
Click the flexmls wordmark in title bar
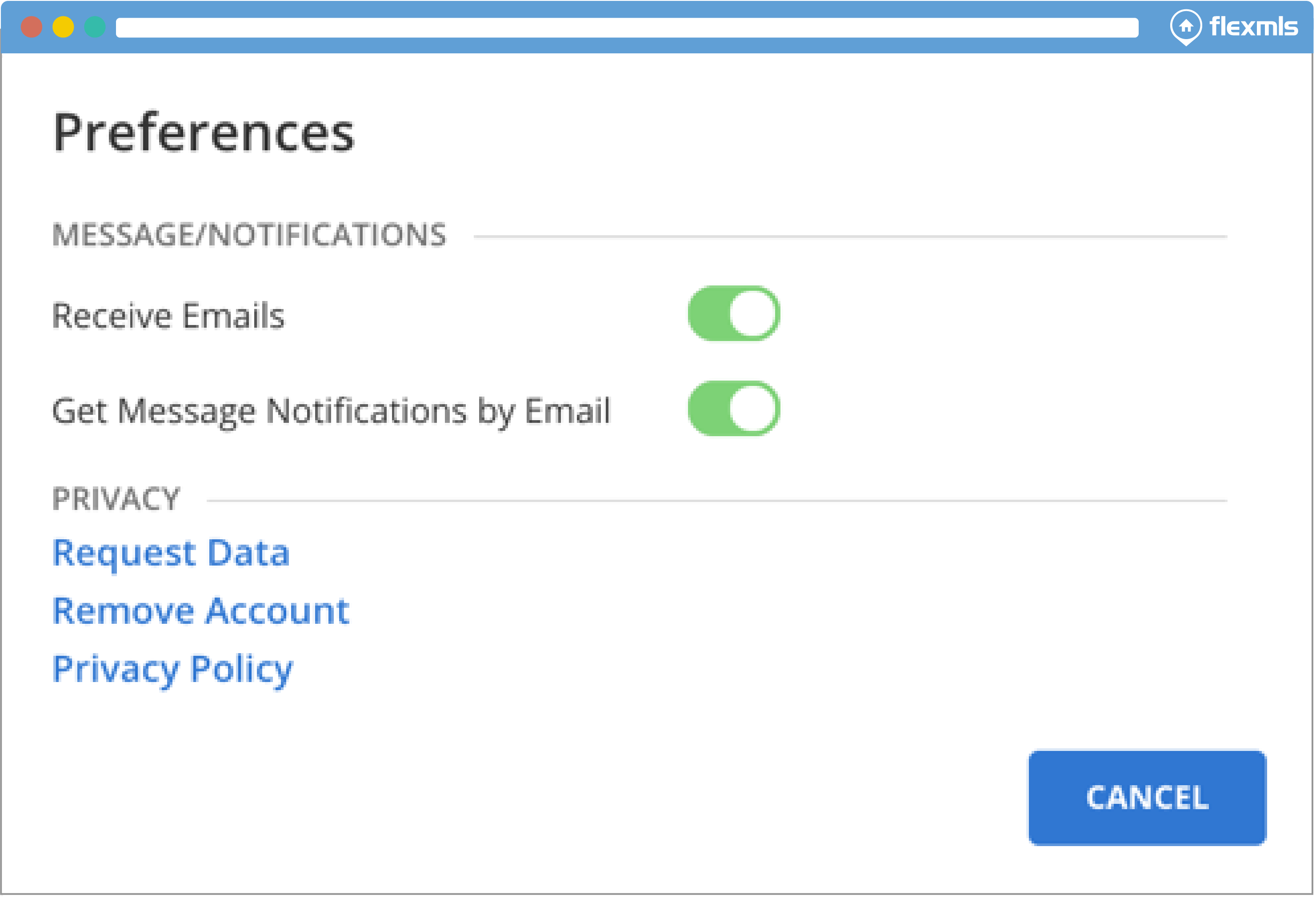click(1254, 27)
